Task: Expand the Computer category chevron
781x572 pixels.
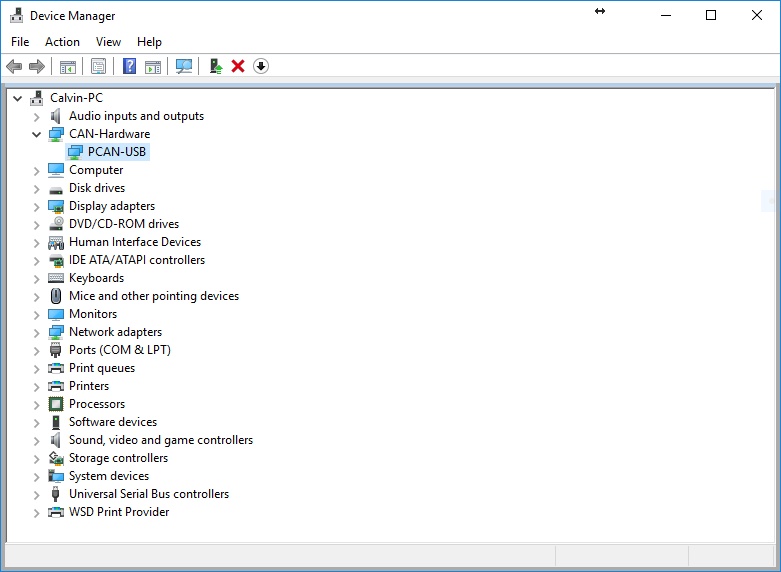Action: [36, 171]
